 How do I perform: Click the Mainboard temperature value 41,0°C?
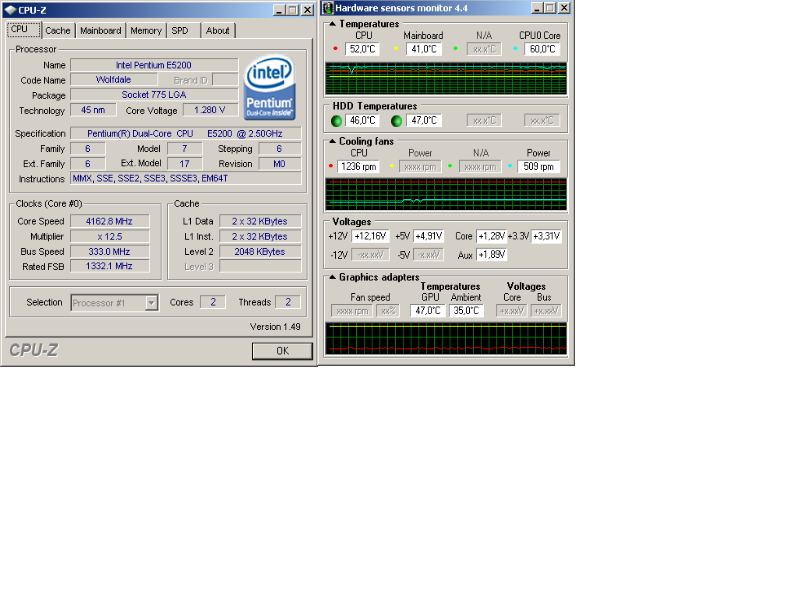(x=424, y=49)
